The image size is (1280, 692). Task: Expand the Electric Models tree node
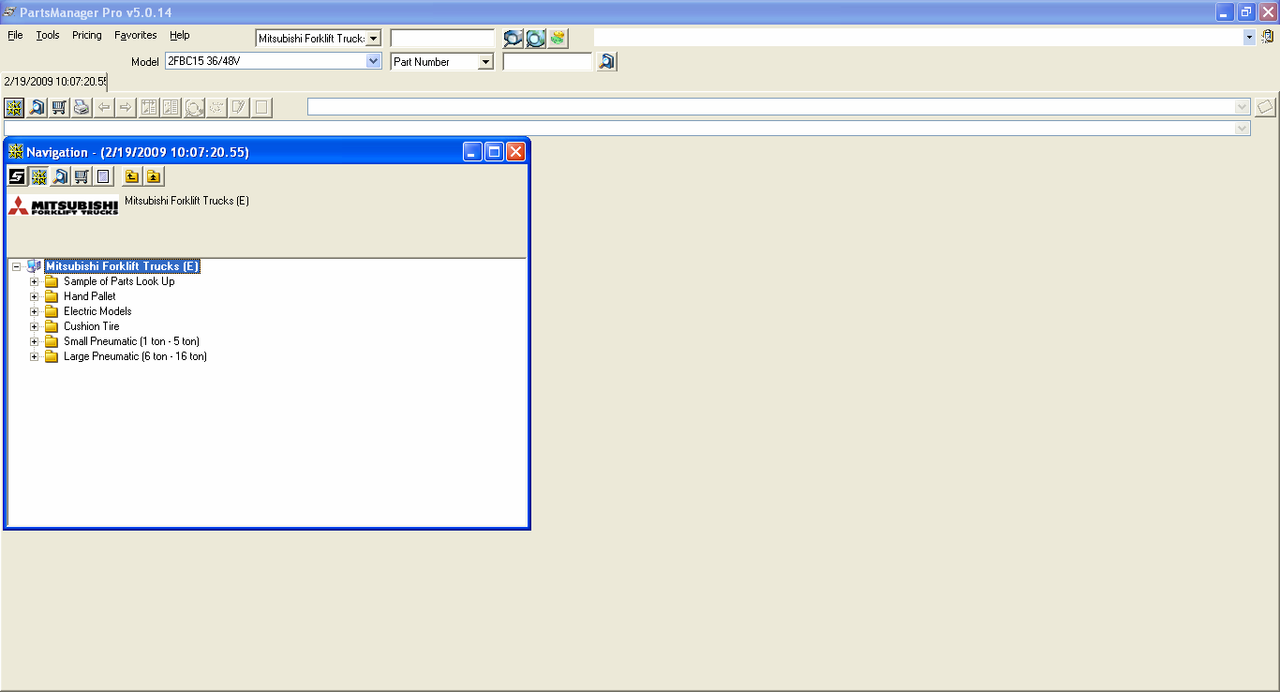pos(34,312)
